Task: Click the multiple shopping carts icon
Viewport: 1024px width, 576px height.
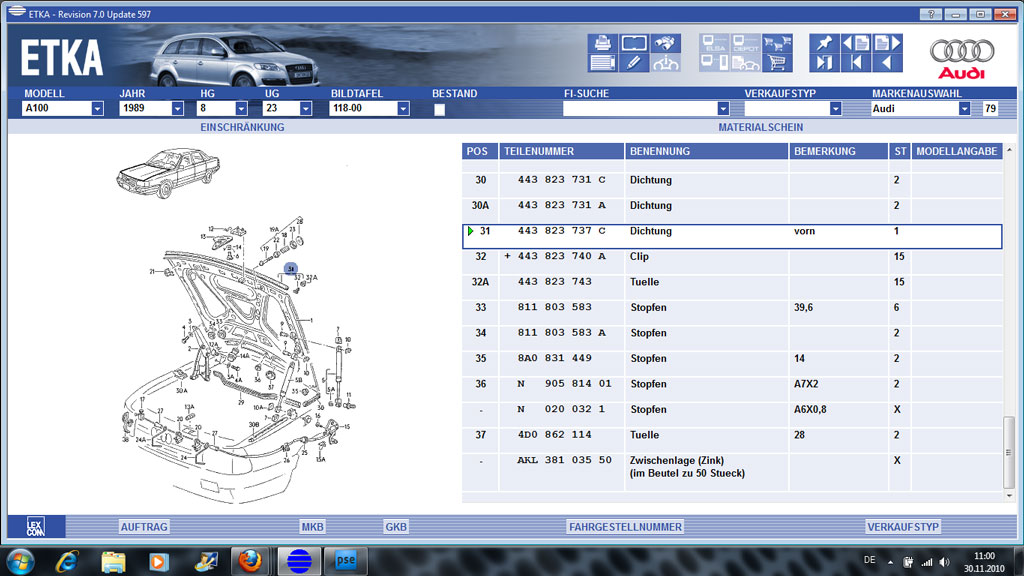Action: click(776, 43)
